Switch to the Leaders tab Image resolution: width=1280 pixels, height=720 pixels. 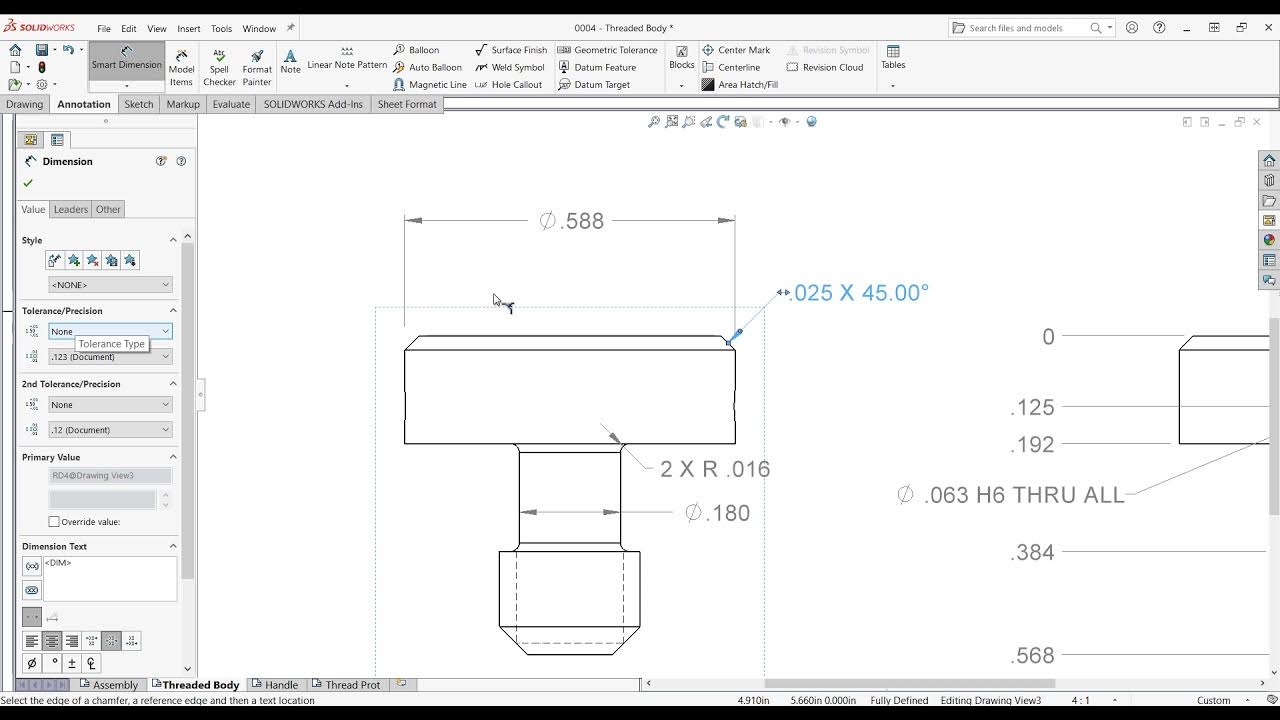(71, 209)
